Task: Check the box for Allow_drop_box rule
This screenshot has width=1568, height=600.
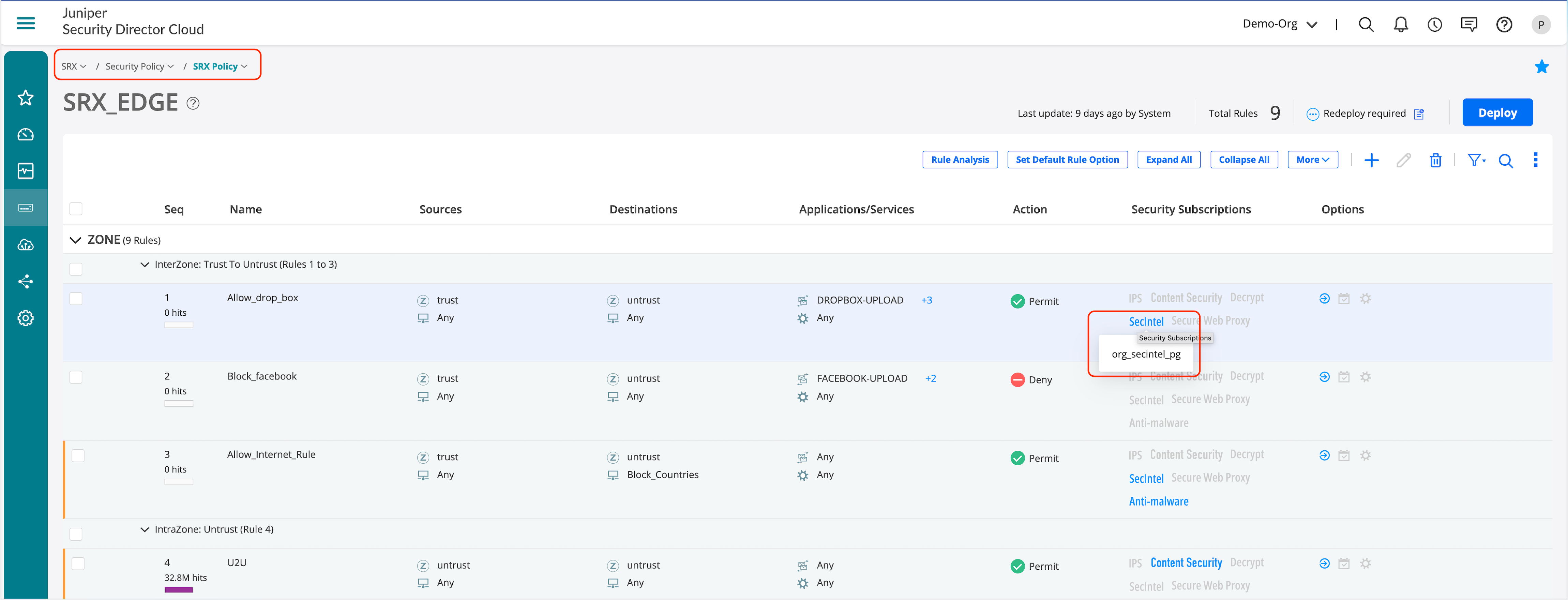Action: coord(76,299)
